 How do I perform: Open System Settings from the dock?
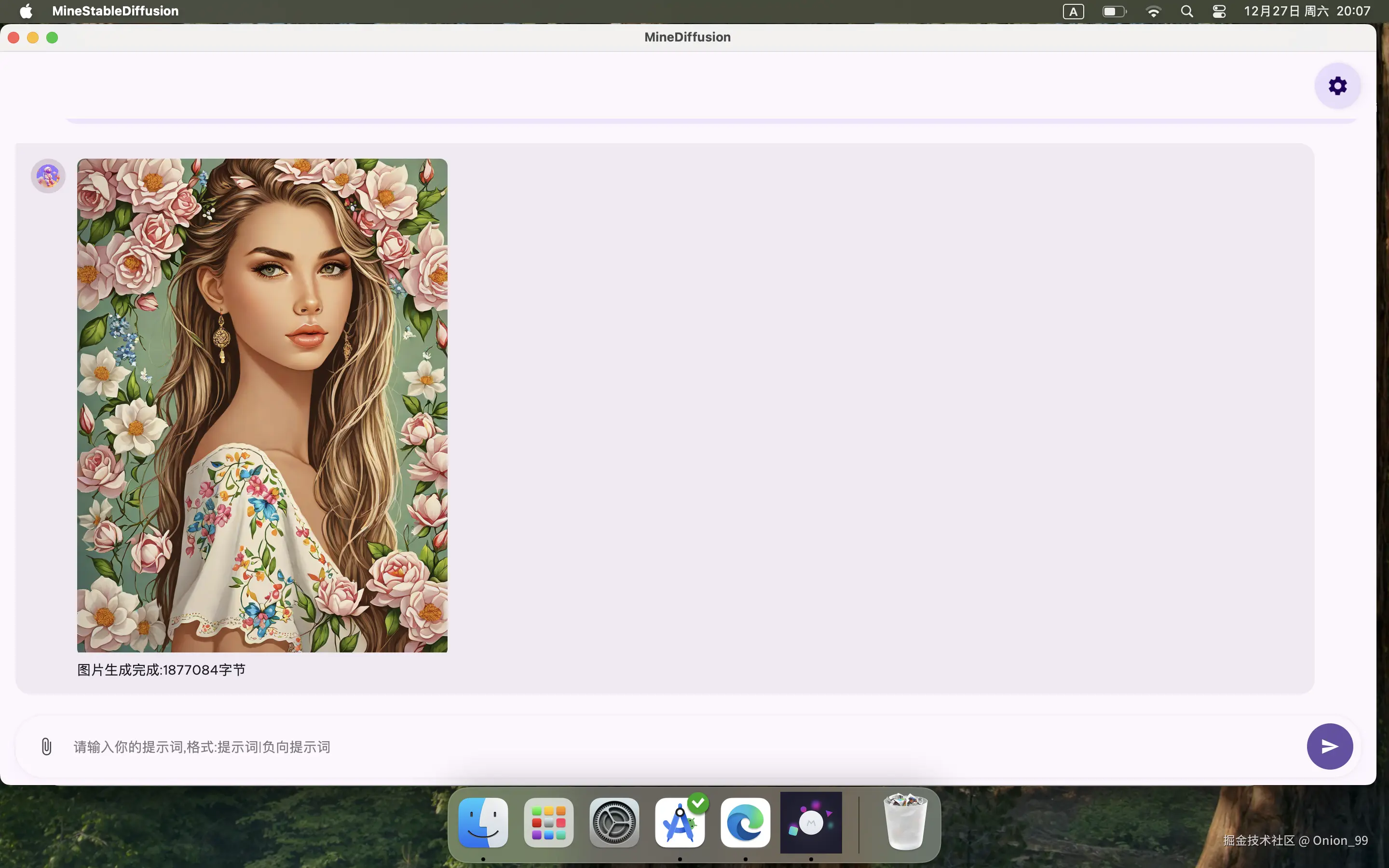(613, 823)
